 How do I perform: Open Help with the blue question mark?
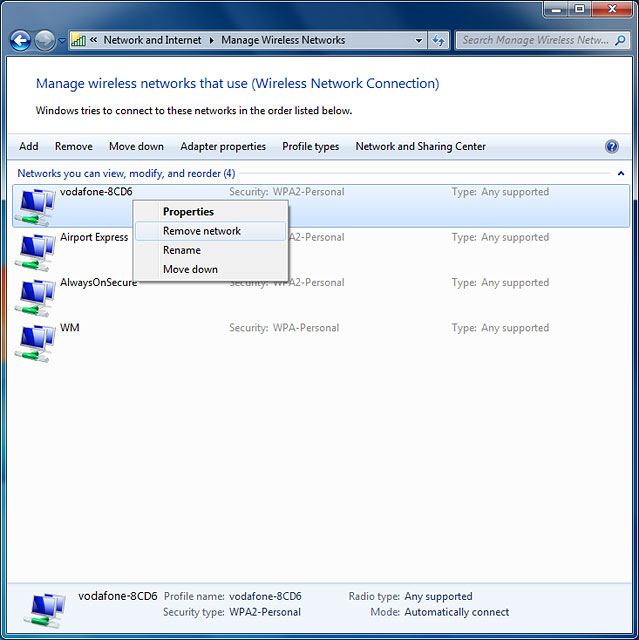[x=612, y=146]
